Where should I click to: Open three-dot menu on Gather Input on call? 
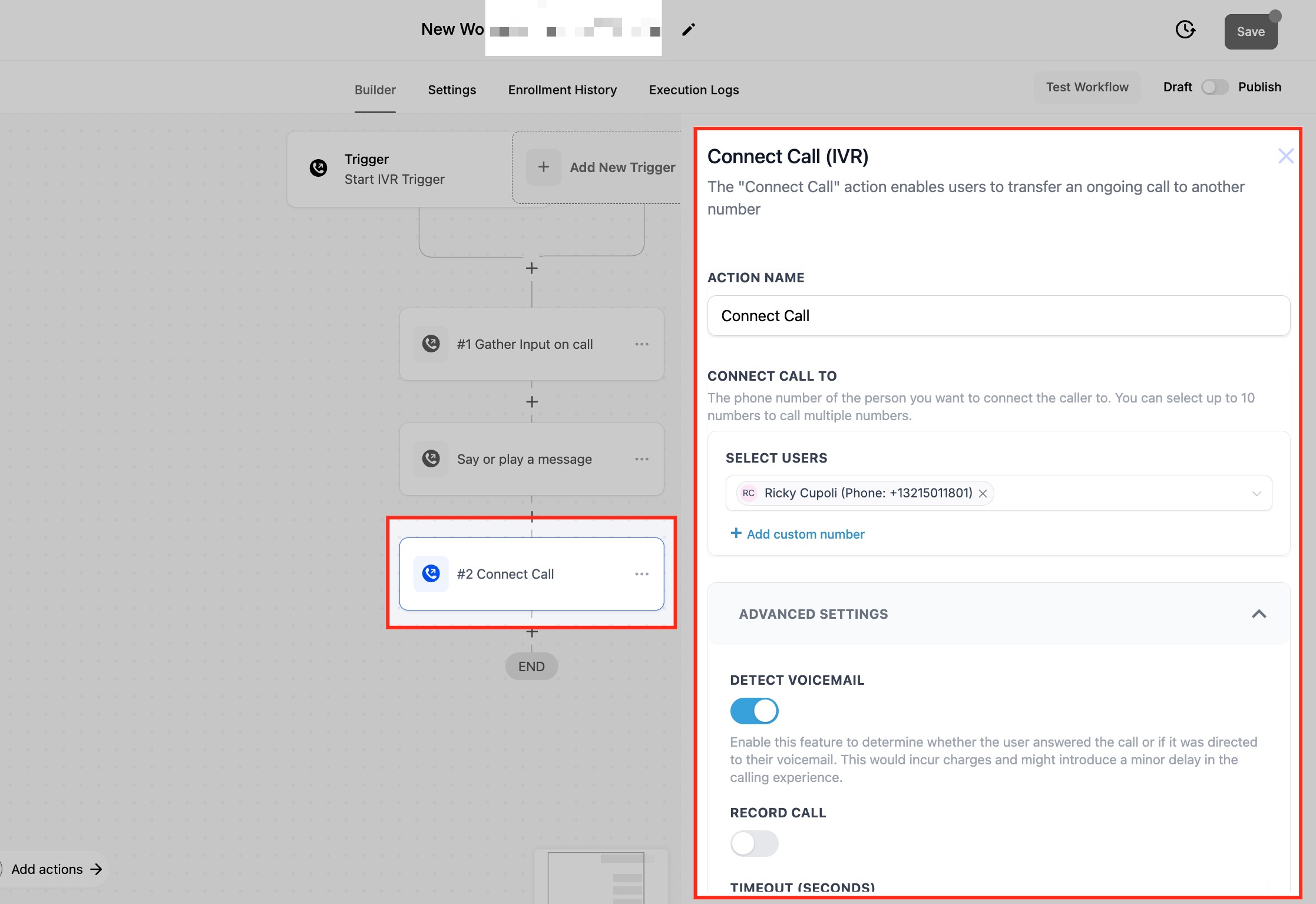pos(642,344)
